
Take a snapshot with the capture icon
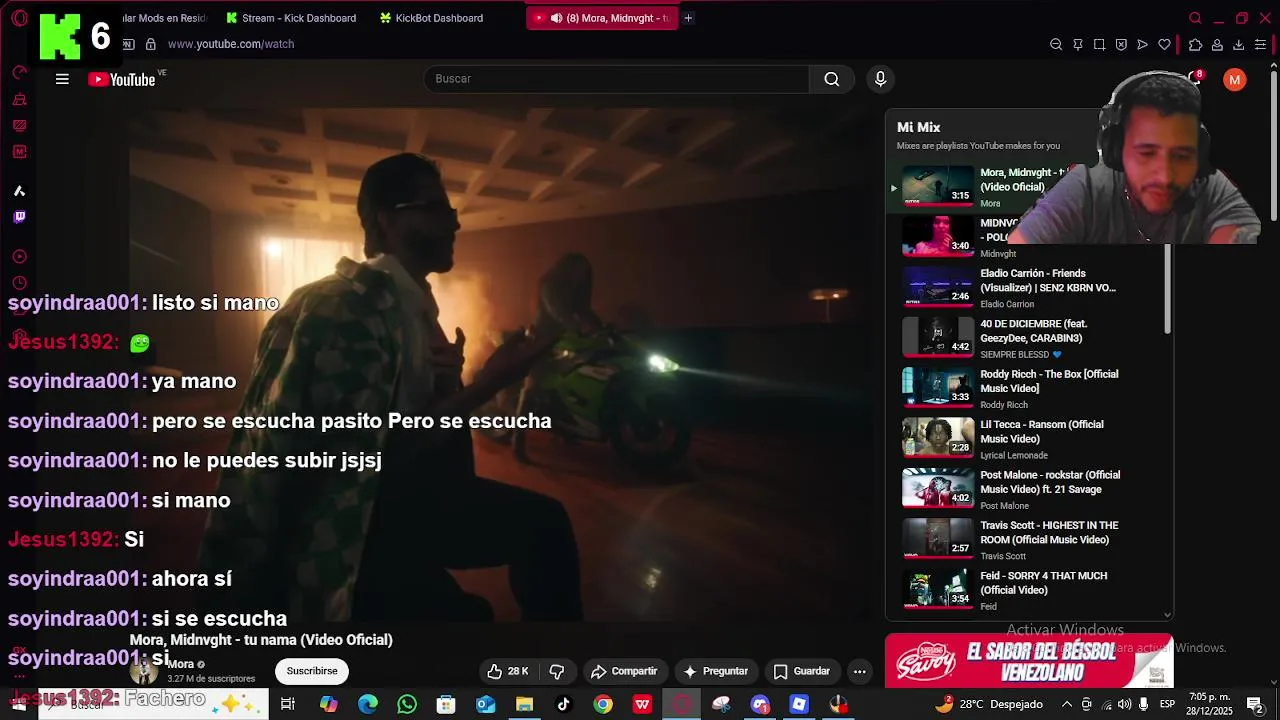pos(1099,44)
